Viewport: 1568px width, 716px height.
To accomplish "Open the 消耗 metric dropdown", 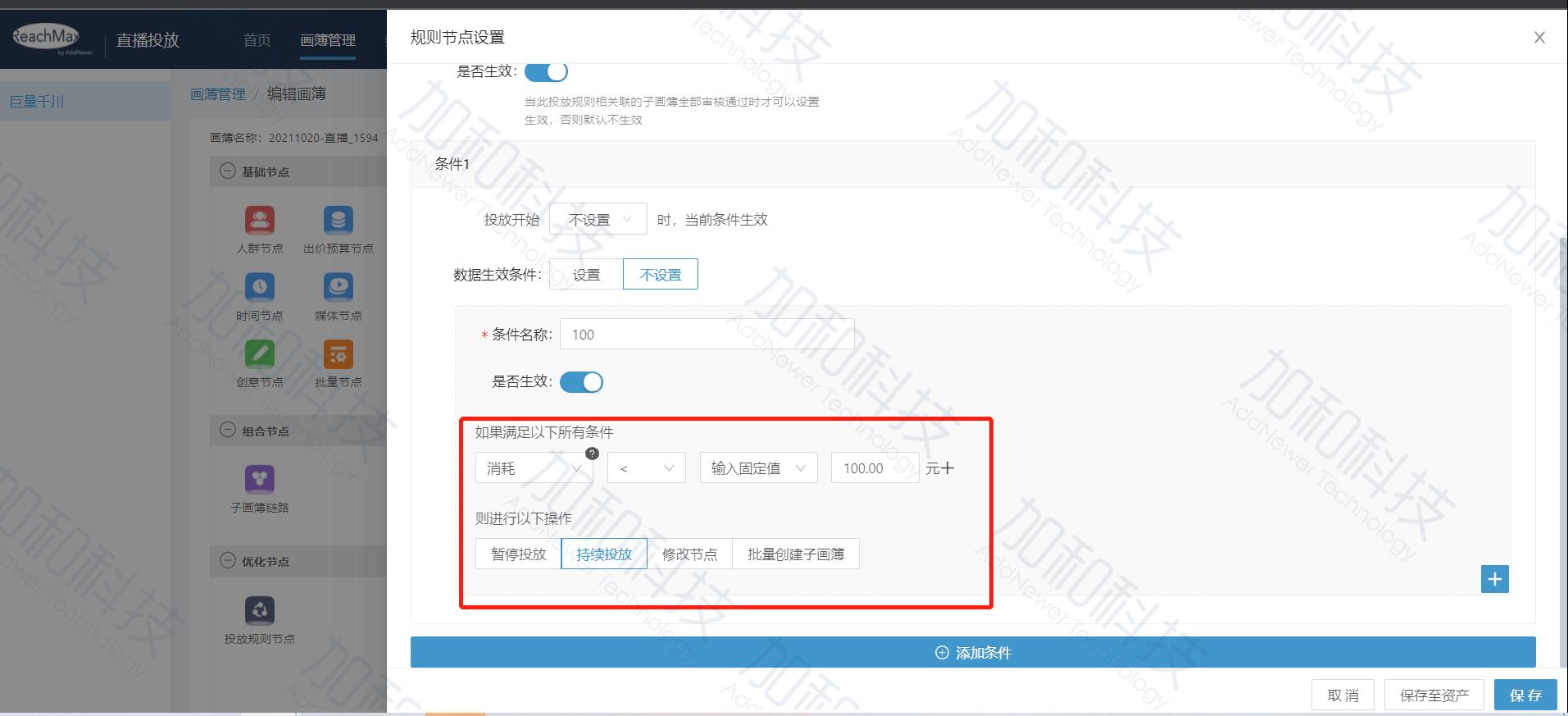I will (534, 468).
